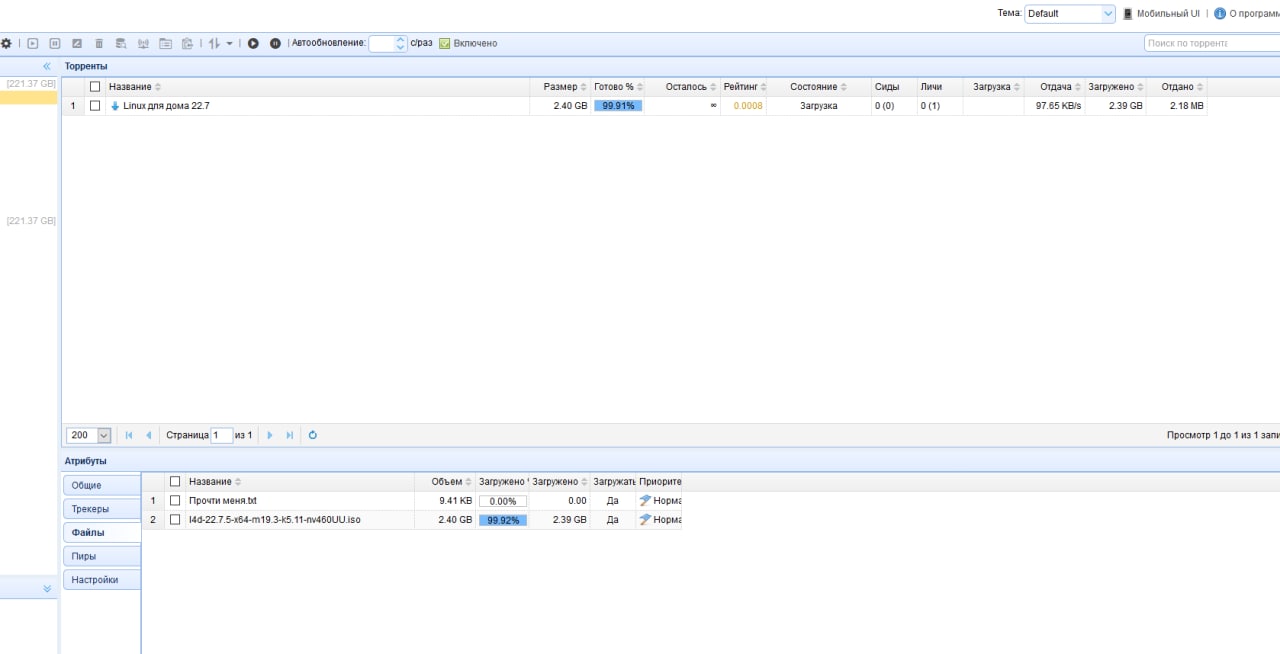The image size is (1280, 654).
Task: Click the trash can delete icon
Action: [x=99, y=43]
